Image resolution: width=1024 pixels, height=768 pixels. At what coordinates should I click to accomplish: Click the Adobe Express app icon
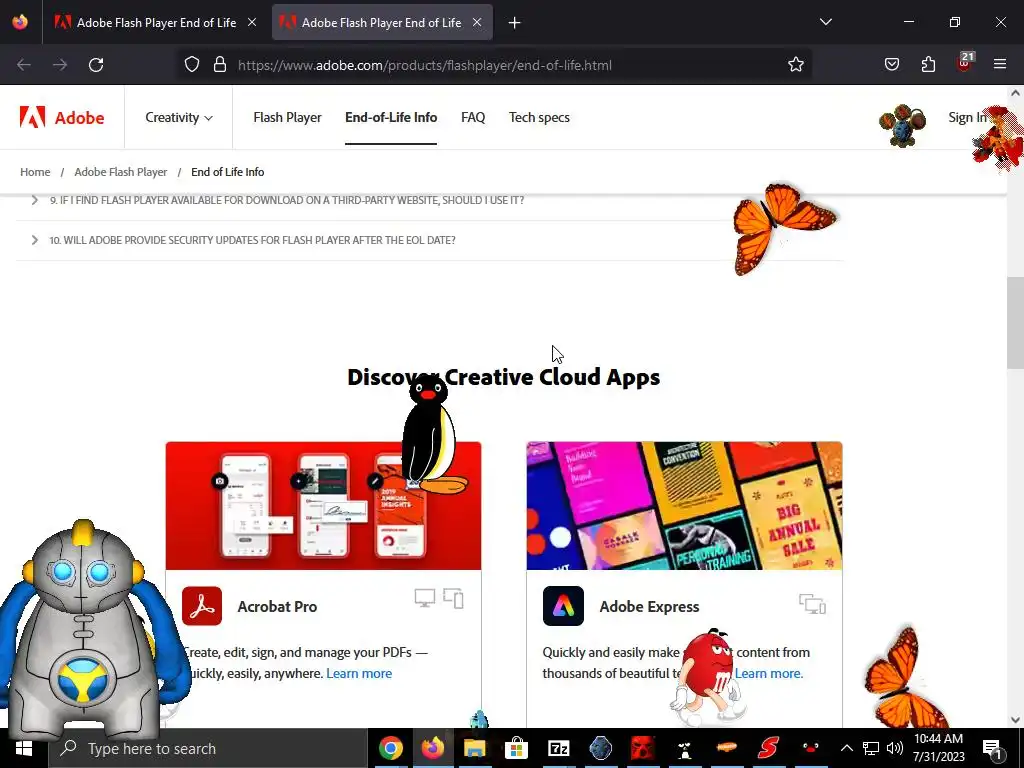click(x=563, y=606)
